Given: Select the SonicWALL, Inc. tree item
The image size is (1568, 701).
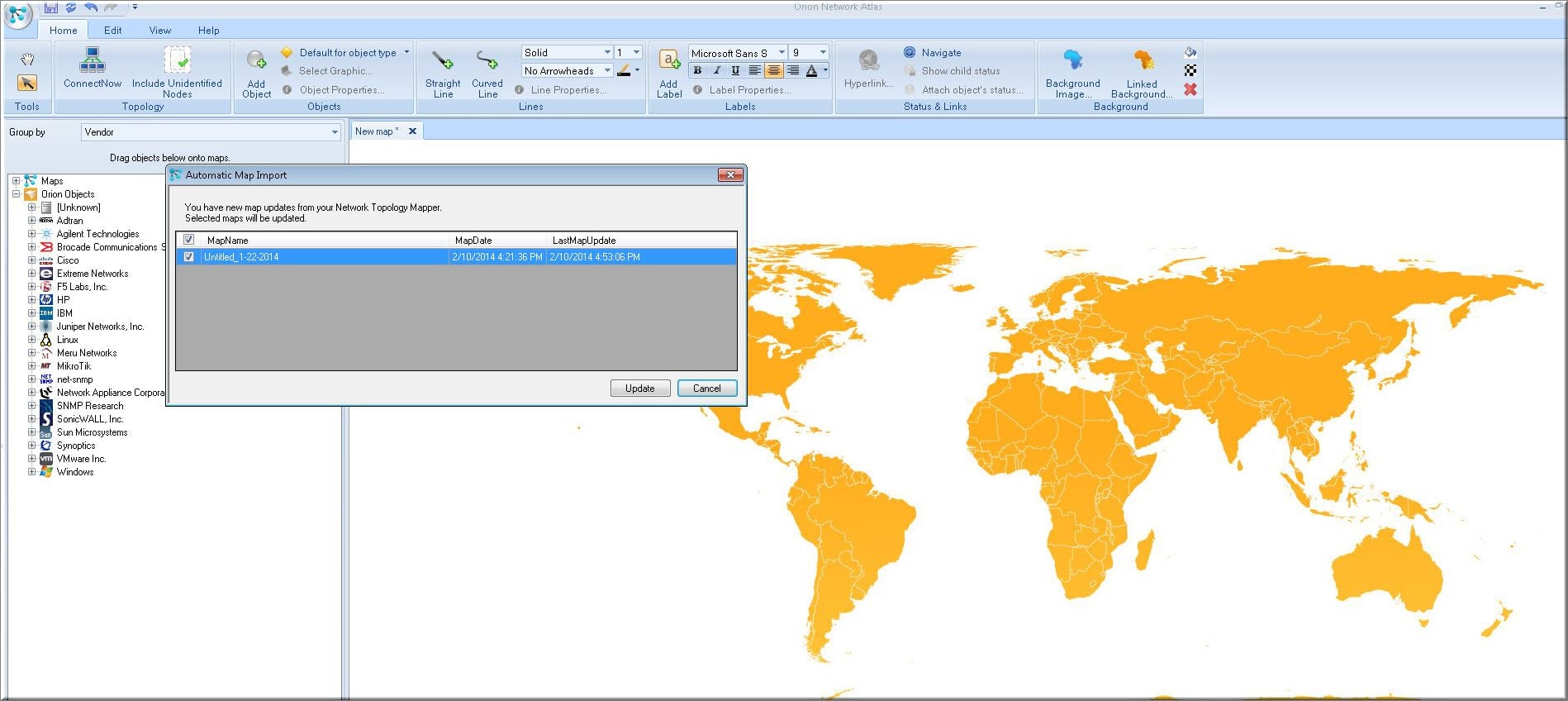Looking at the screenshot, I should 90,419.
